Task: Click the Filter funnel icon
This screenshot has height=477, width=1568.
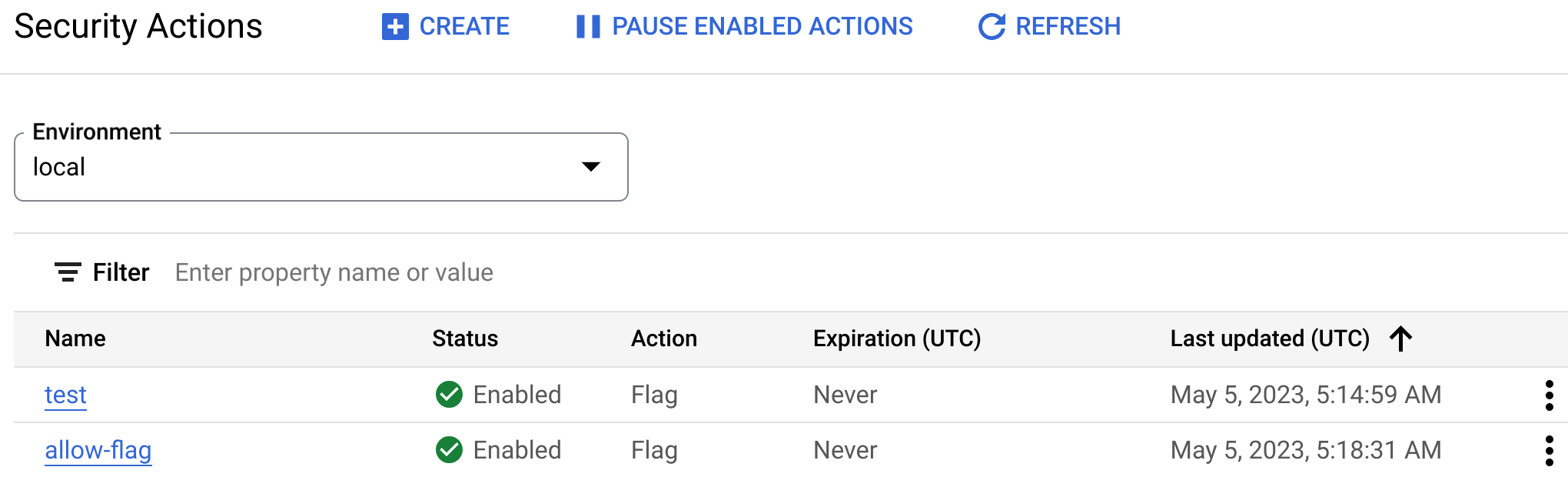Action: [68, 272]
